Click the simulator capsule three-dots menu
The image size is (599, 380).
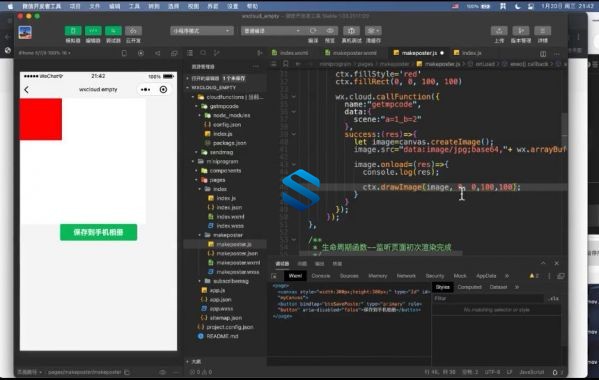pos(146,90)
